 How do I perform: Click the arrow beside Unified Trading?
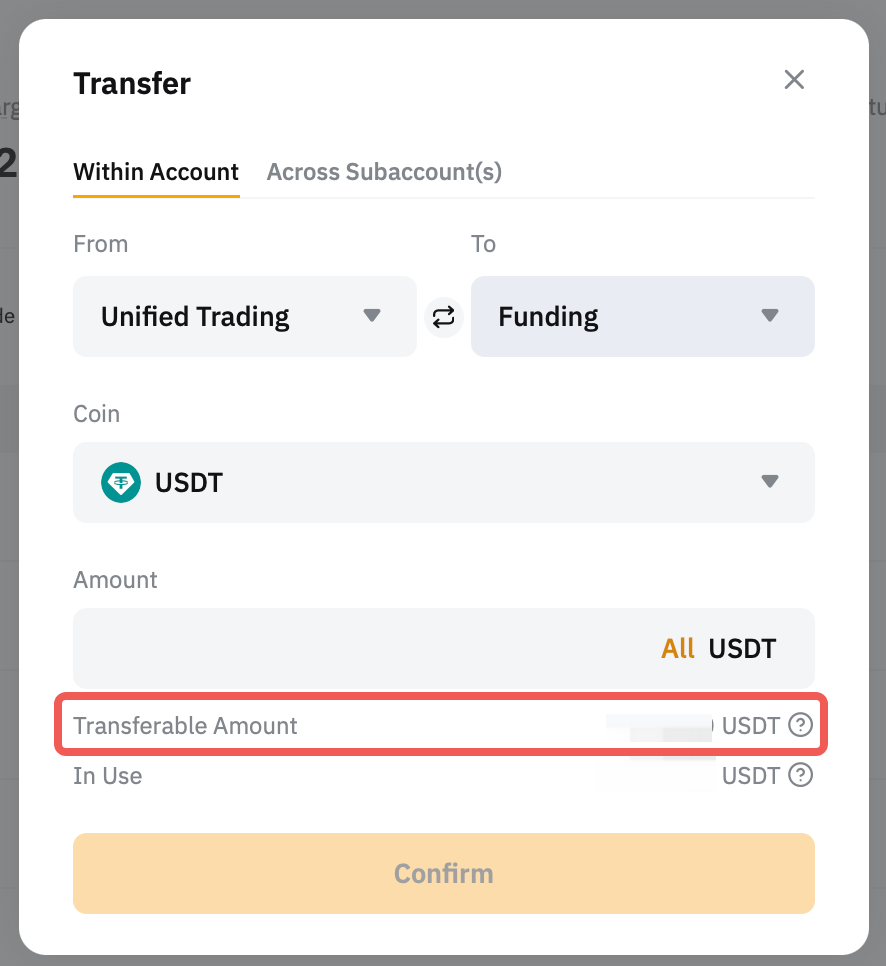tap(372, 316)
